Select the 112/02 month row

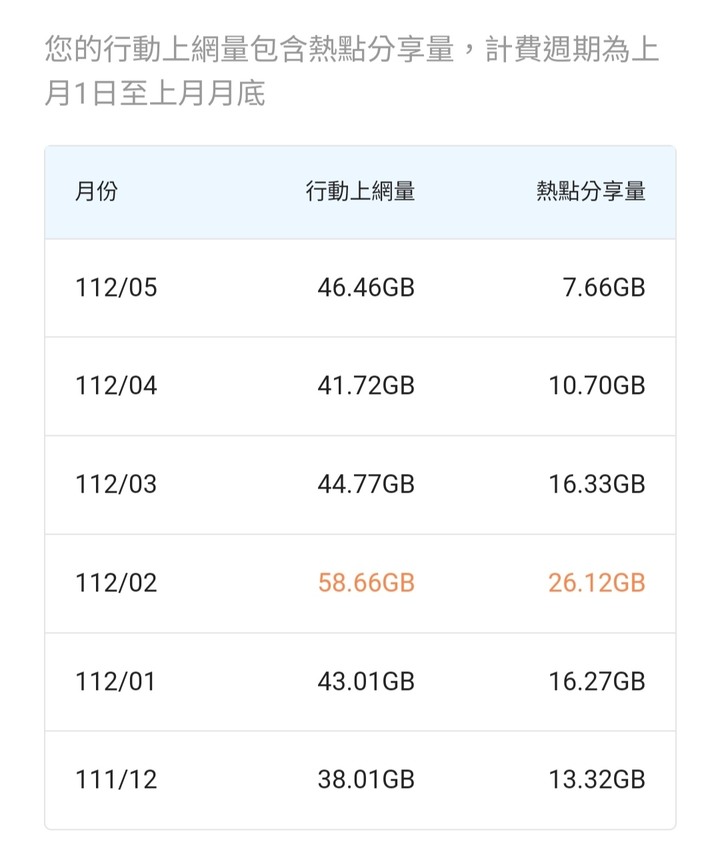pos(360,583)
